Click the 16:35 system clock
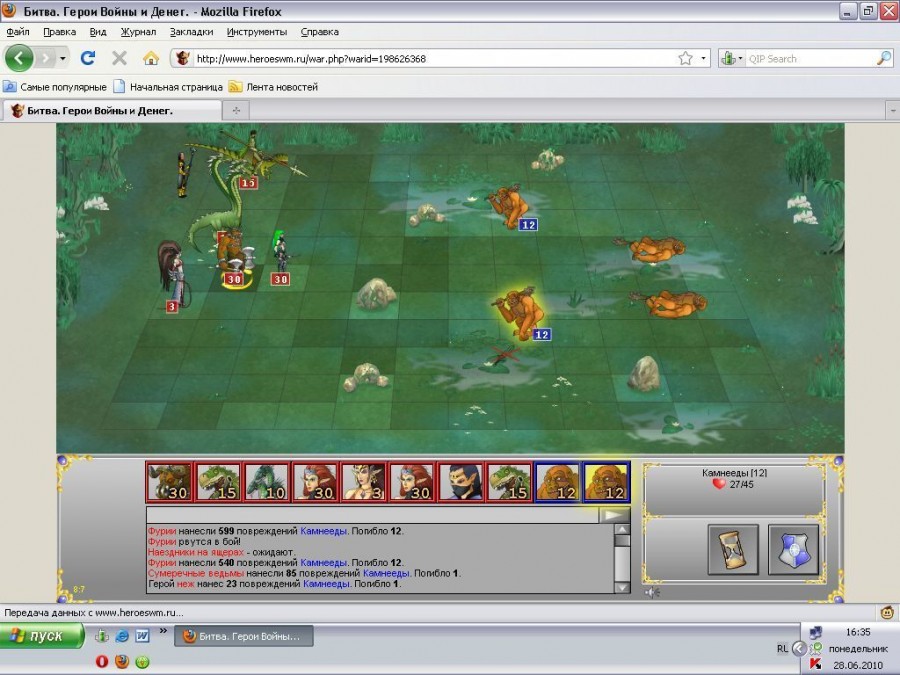The image size is (900, 675). pos(858,632)
